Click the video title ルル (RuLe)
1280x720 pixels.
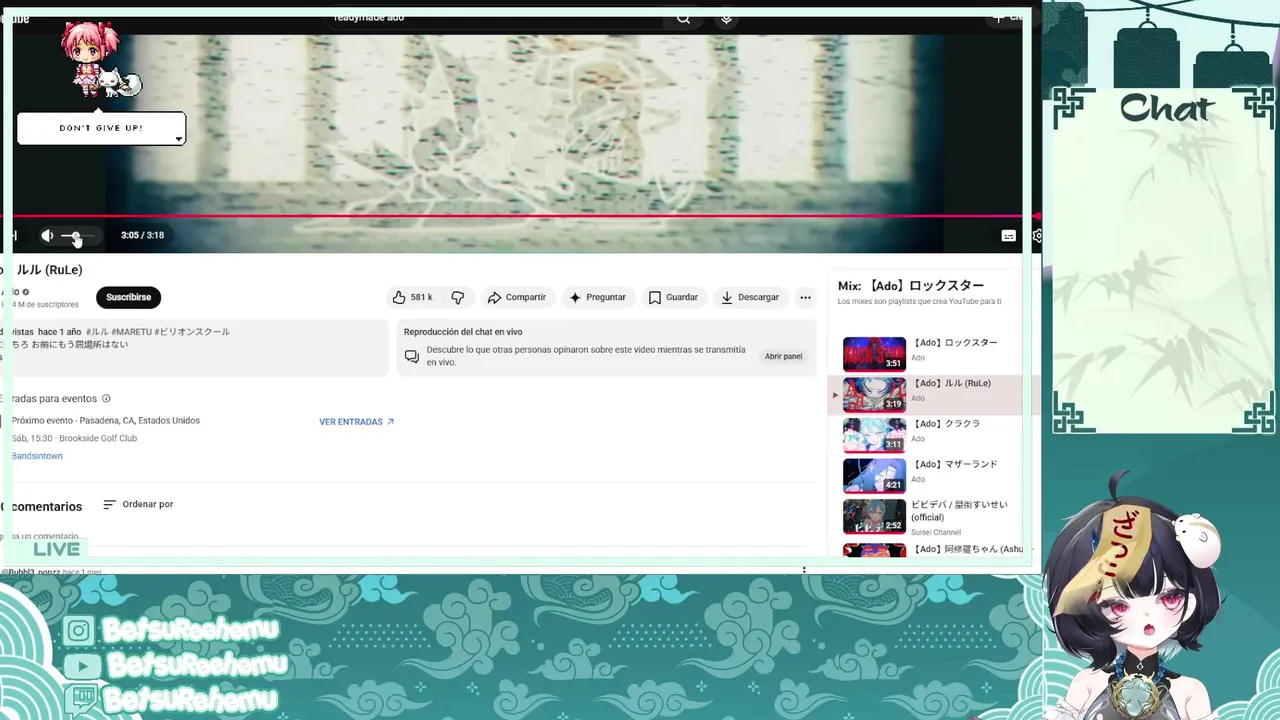click(49, 270)
